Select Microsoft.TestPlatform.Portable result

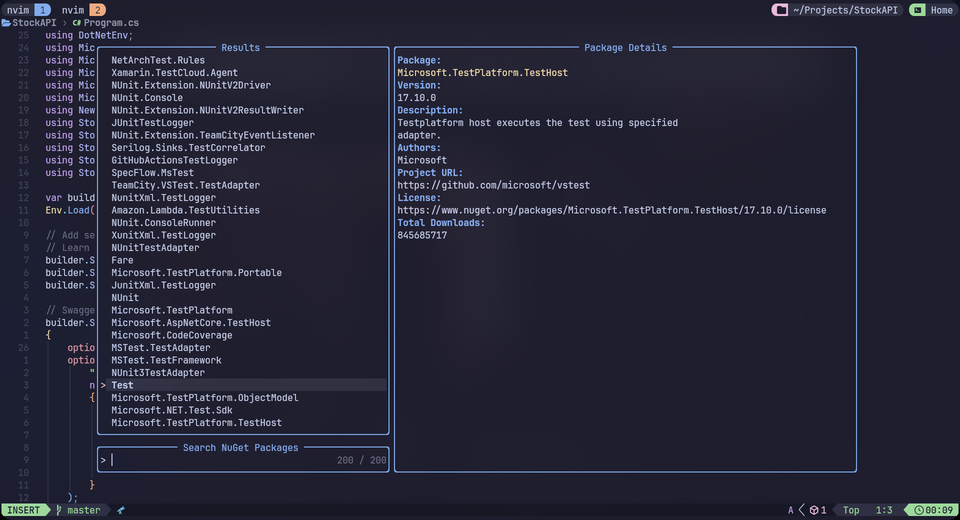pyautogui.click(x=197, y=273)
